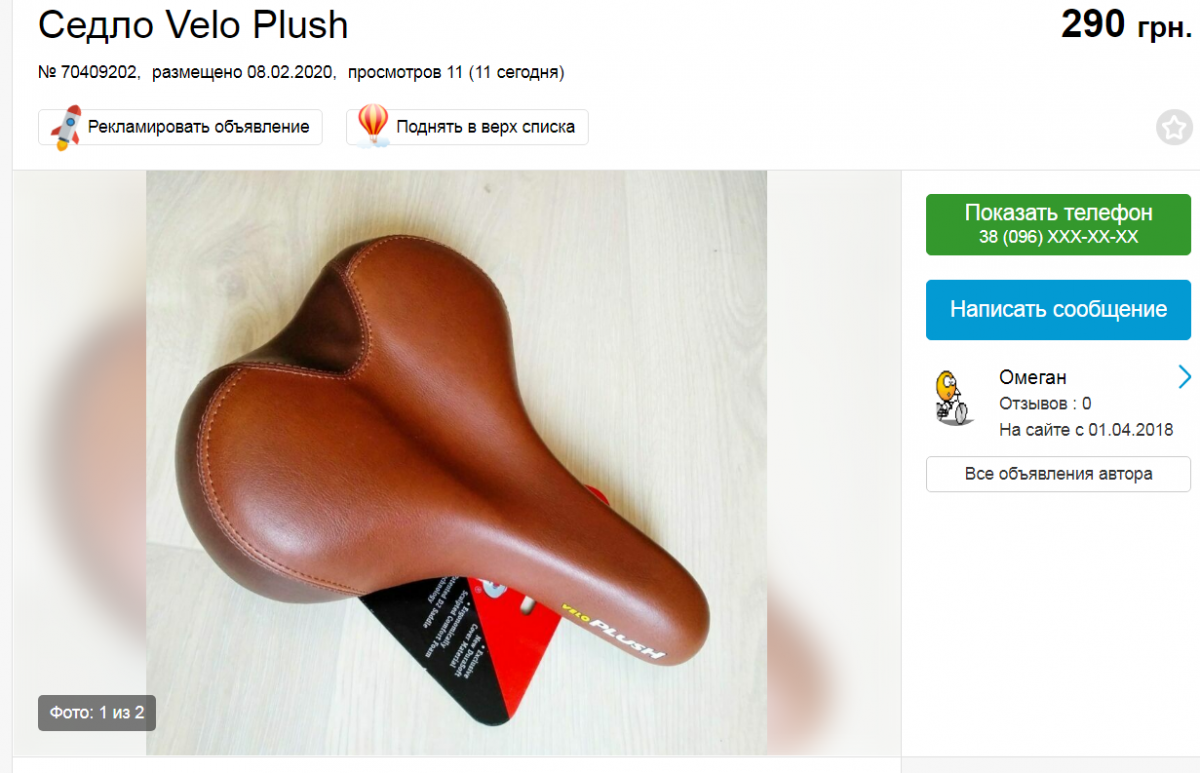Click the price '290 грн.'
The height and width of the screenshot is (773, 1200).
tap(1127, 24)
